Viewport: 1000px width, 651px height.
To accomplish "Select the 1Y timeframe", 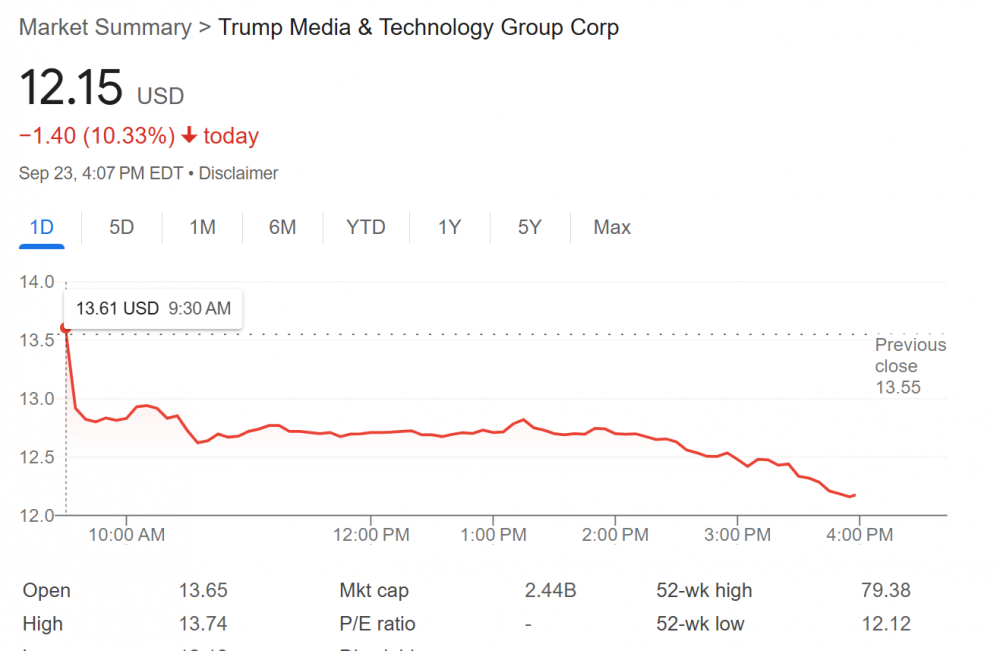I will click(449, 227).
